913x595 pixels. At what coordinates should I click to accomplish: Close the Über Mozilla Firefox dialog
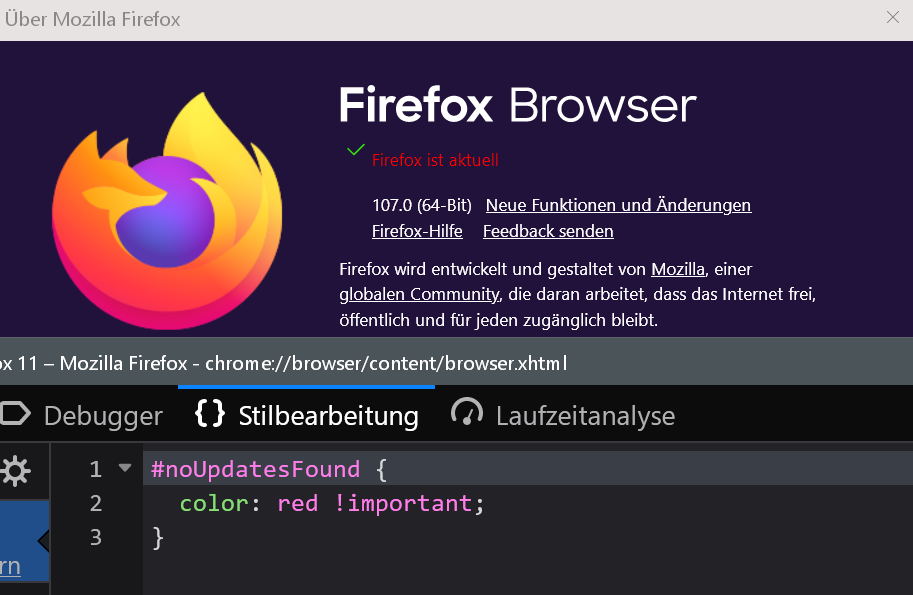[893, 17]
